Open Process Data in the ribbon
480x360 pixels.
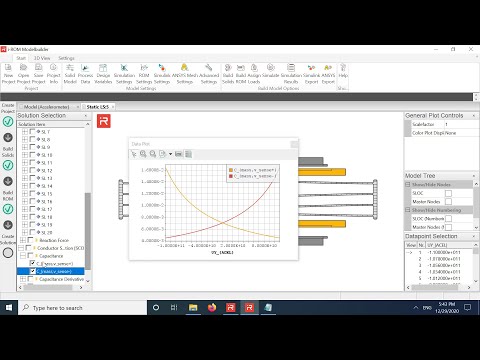(85, 74)
